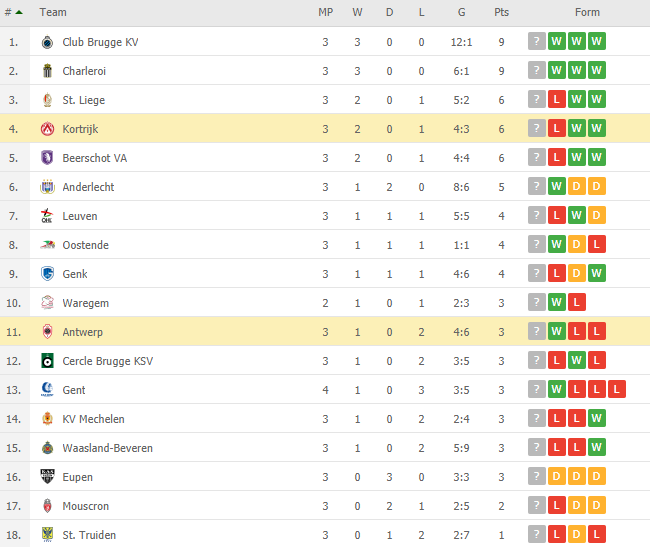Open the Antwerp team page link
The image size is (650, 547).
(x=82, y=332)
